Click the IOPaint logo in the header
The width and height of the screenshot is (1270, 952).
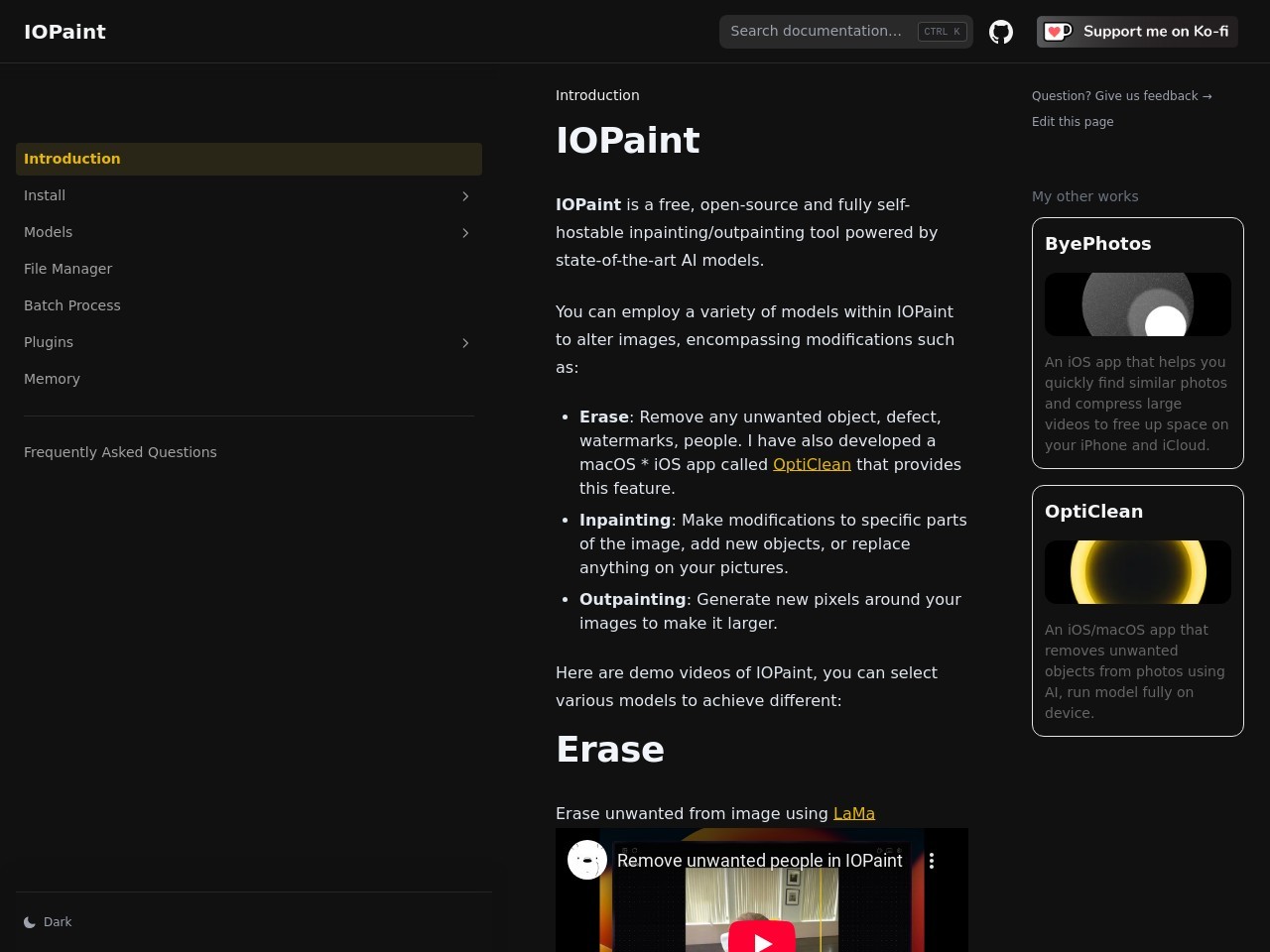tap(65, 32)
